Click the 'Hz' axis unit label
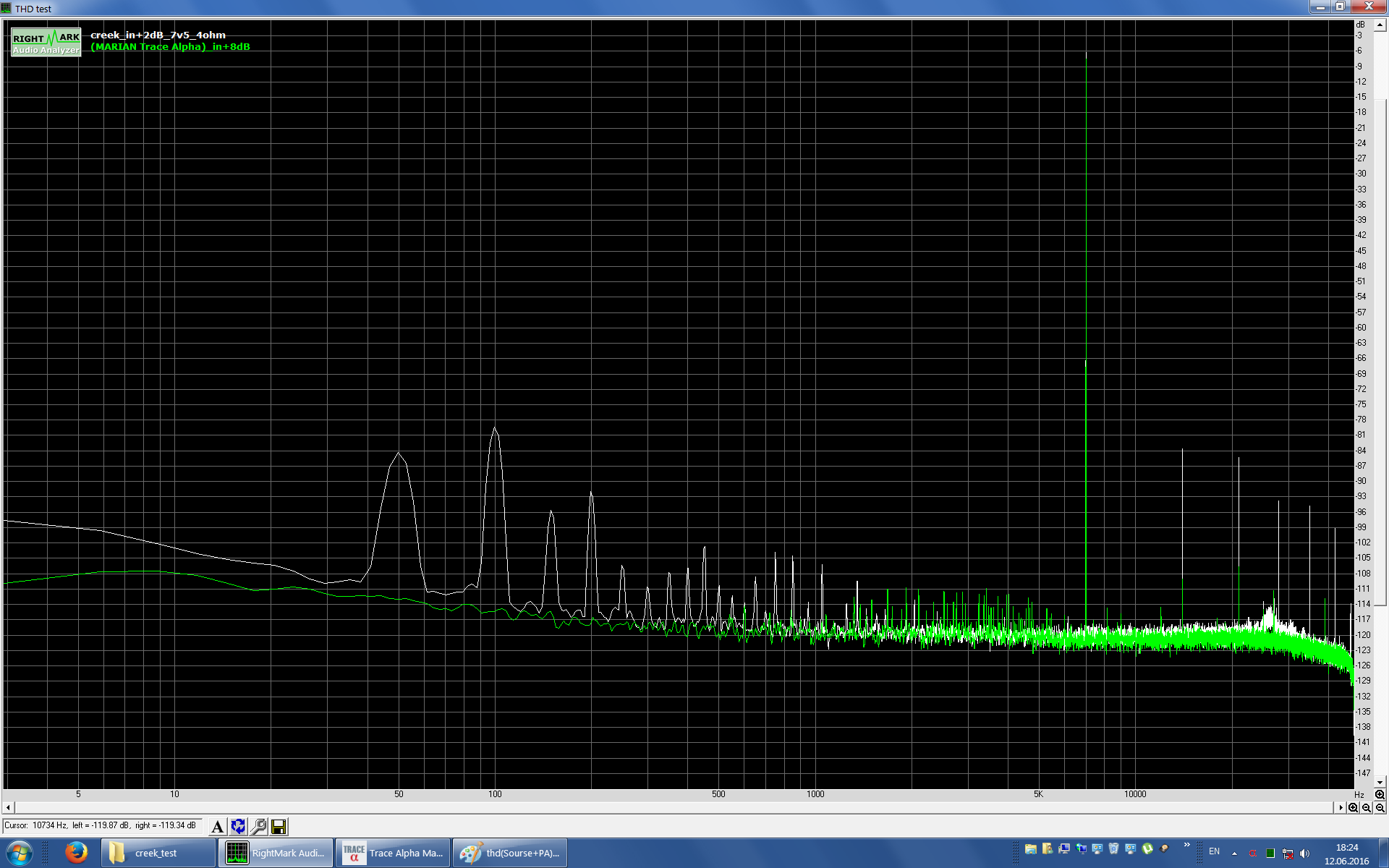Image resolution: width=1389 pixels, height=868 pixels. (1359, 795)
